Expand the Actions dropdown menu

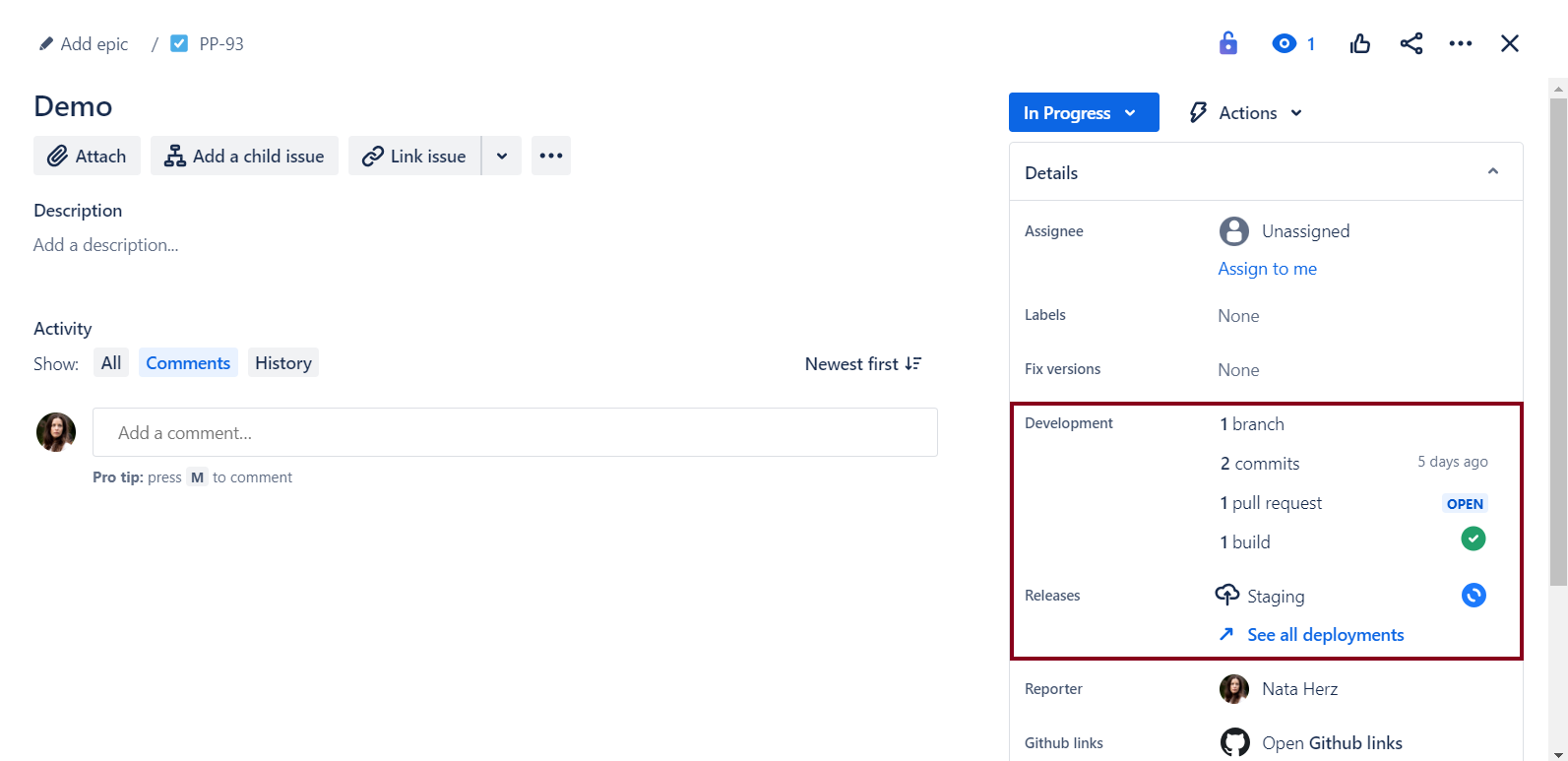(x=1246, y=112)
